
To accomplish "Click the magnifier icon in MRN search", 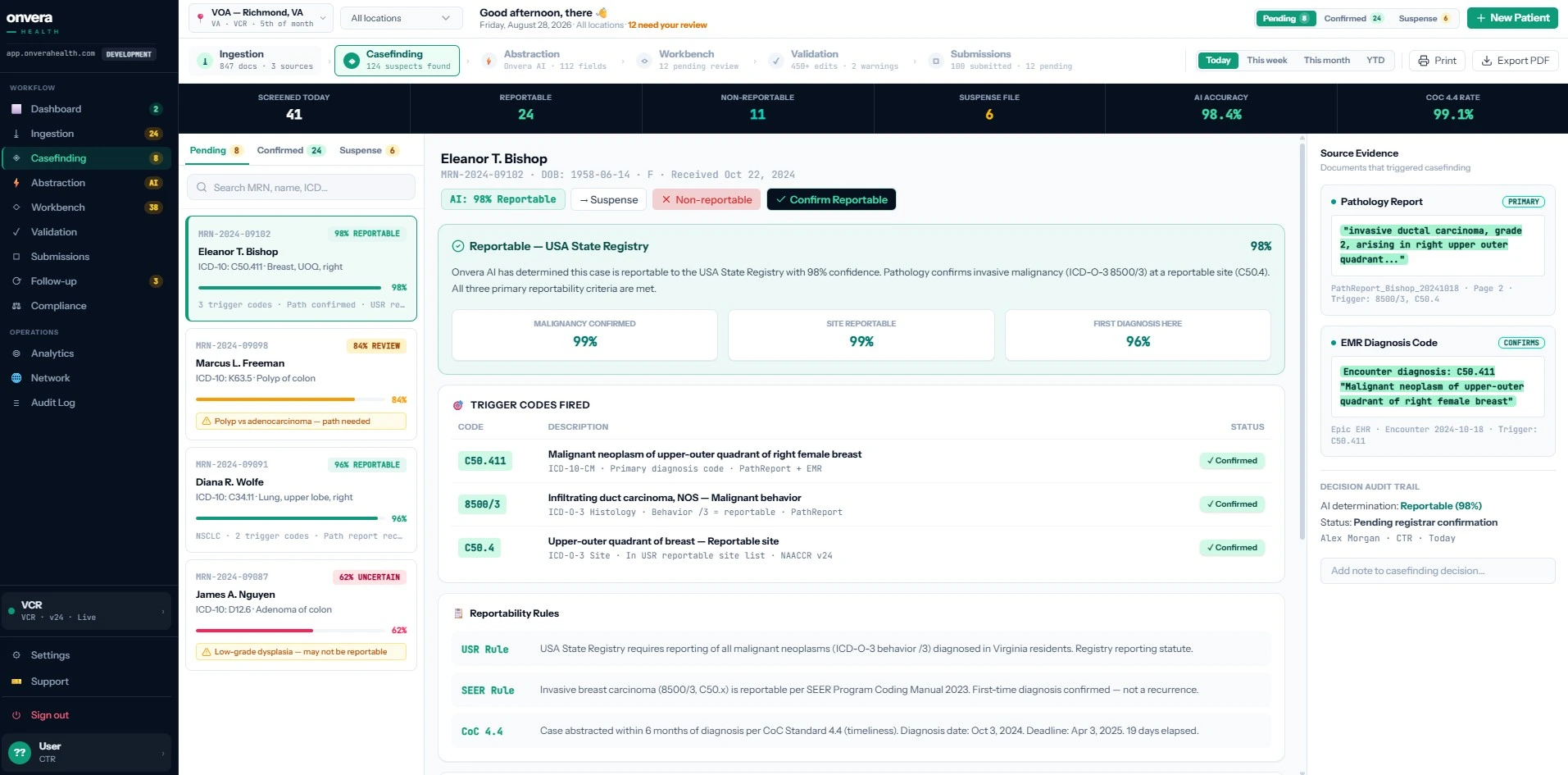I will point(202,188).
